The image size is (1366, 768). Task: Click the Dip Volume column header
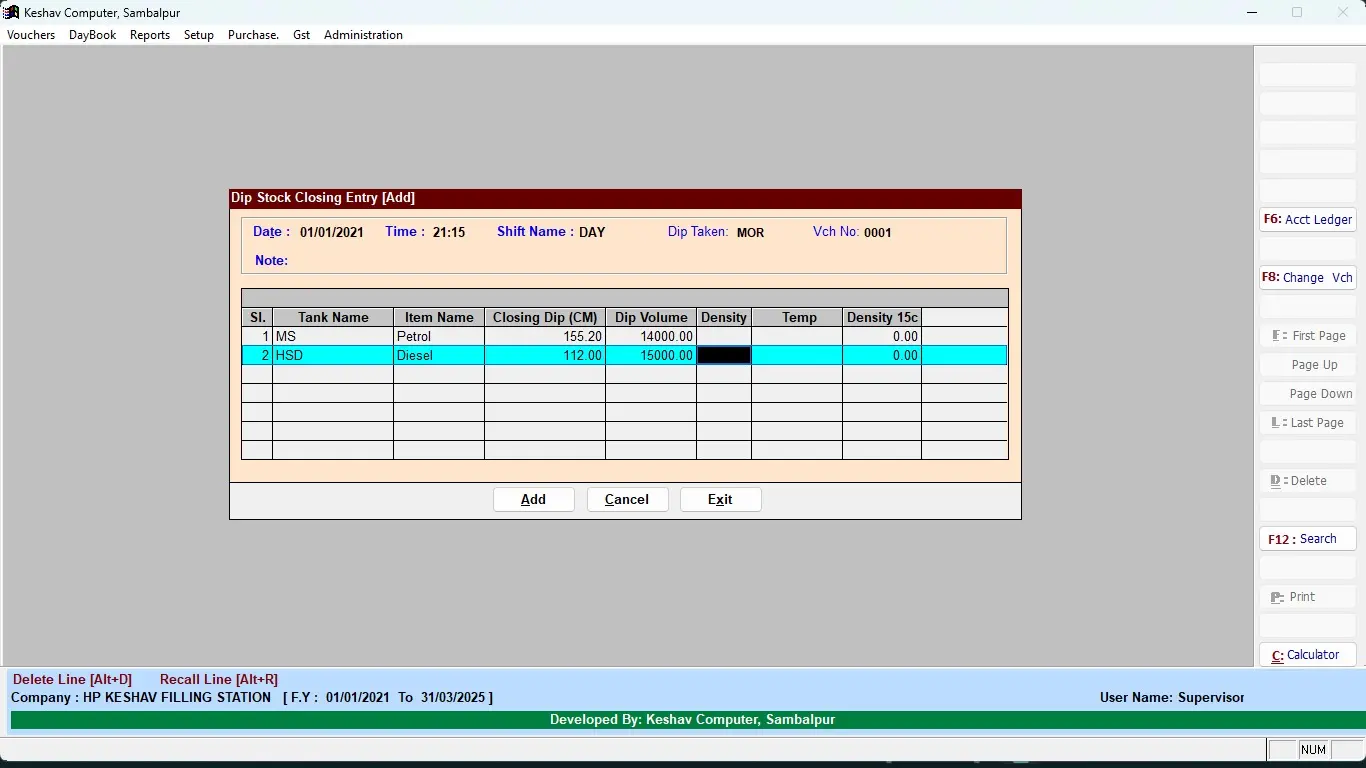[651, 317]
